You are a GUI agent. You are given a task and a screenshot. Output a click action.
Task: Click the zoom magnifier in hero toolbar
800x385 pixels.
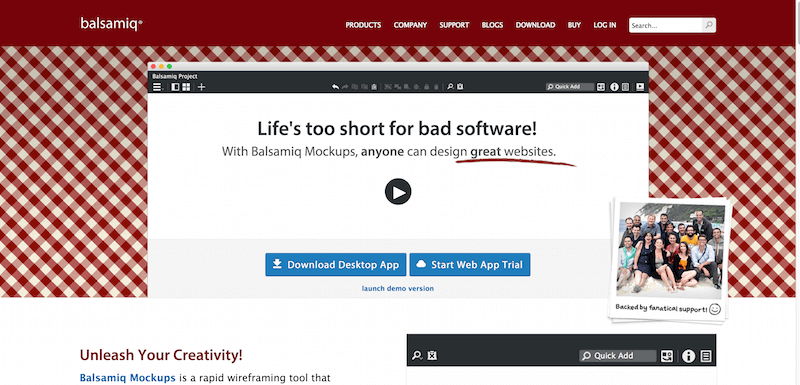click(x=450, y=87)
